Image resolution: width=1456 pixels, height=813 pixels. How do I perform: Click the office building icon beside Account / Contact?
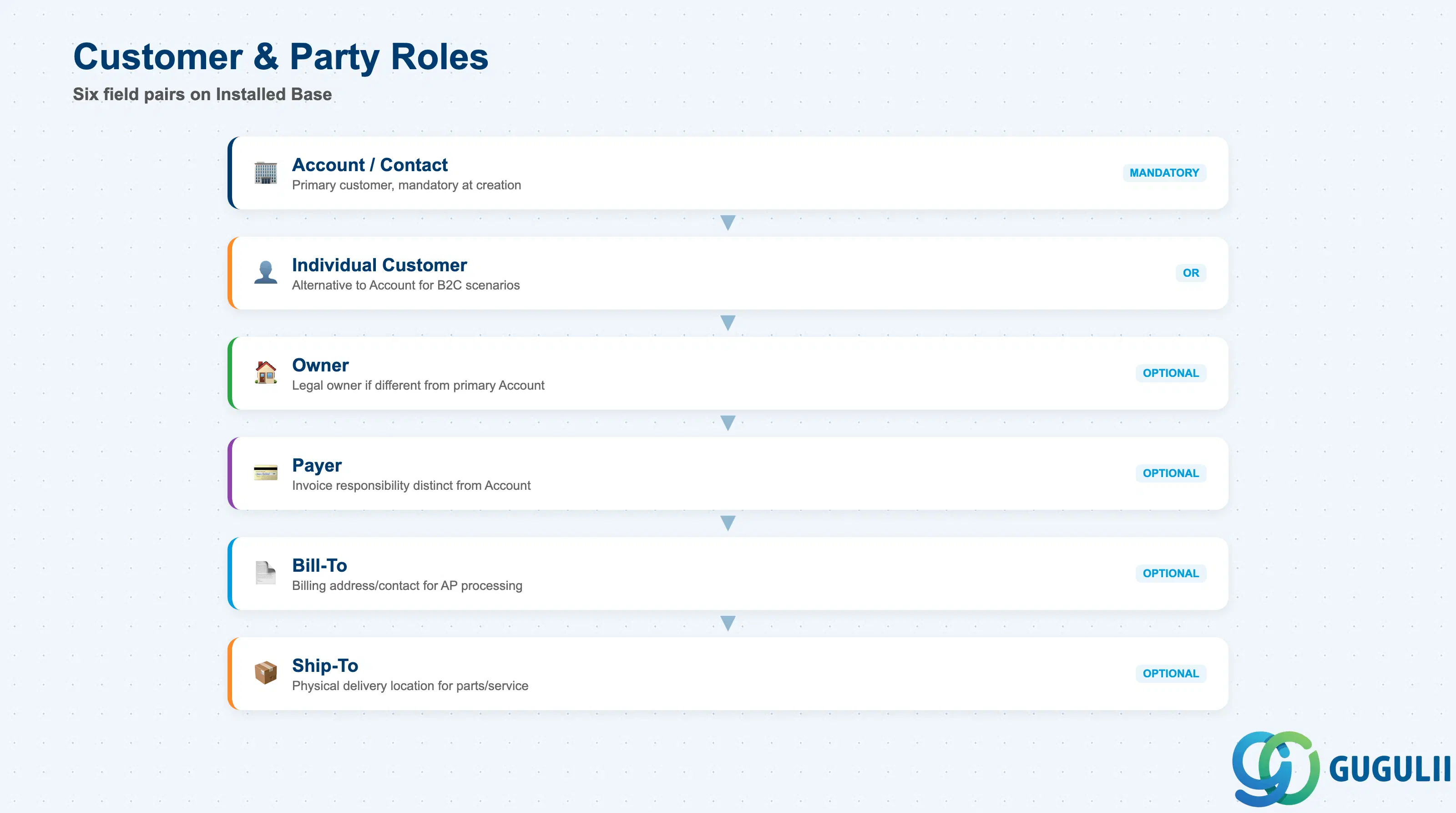266,173
